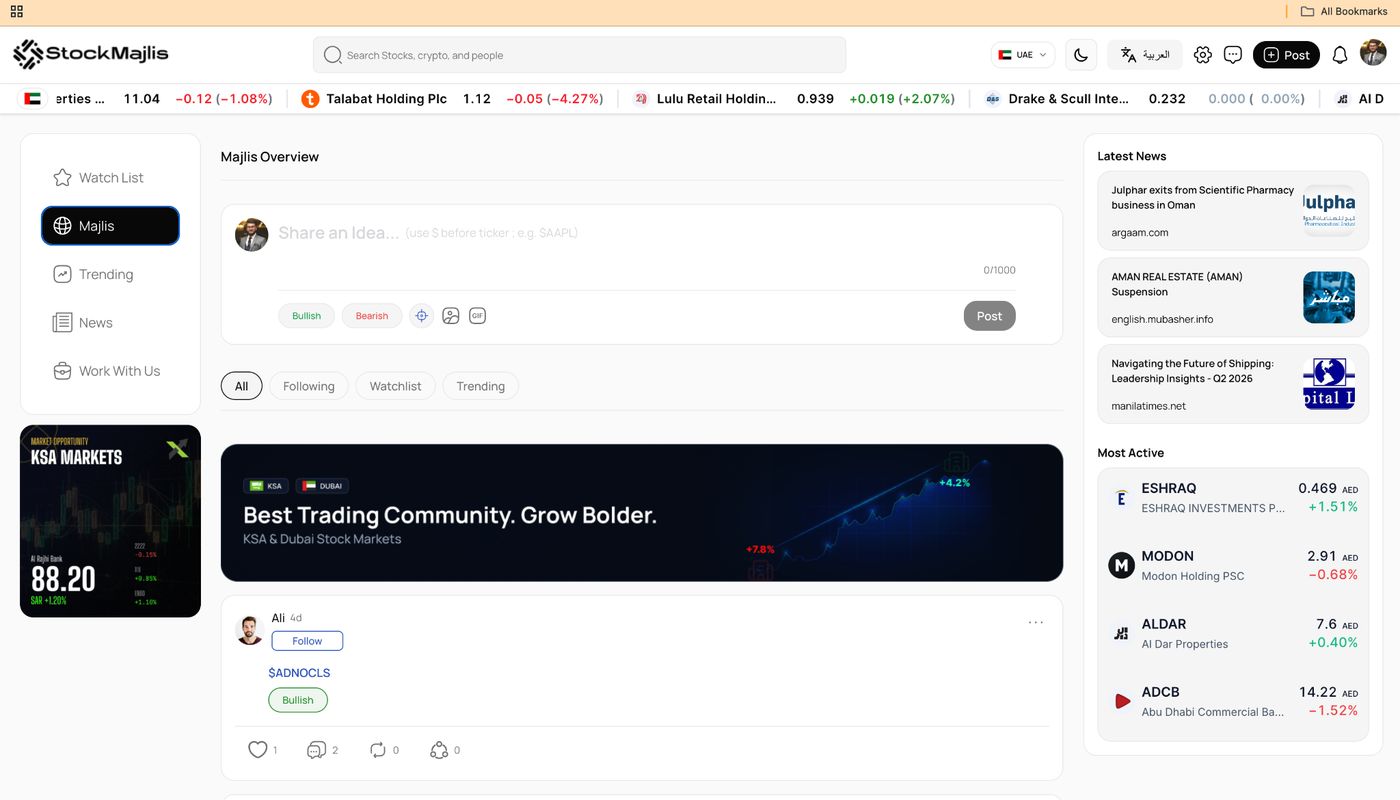Open Ali's profile picture
Screen dimensions: 1400x800
click(x=249, y=630)
